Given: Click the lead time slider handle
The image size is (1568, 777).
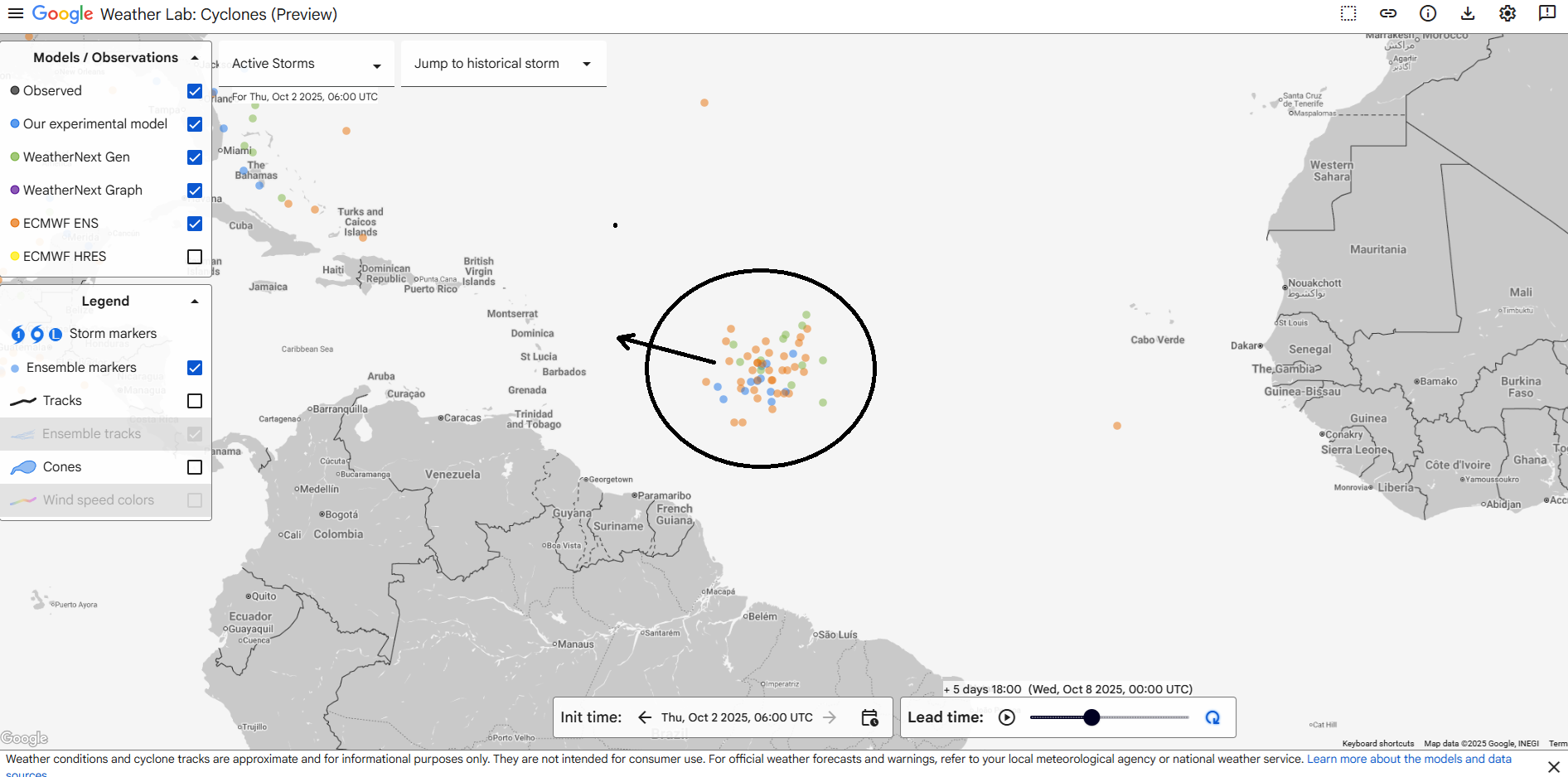Looking at the screenshot, I should (x=1091, y=717).
